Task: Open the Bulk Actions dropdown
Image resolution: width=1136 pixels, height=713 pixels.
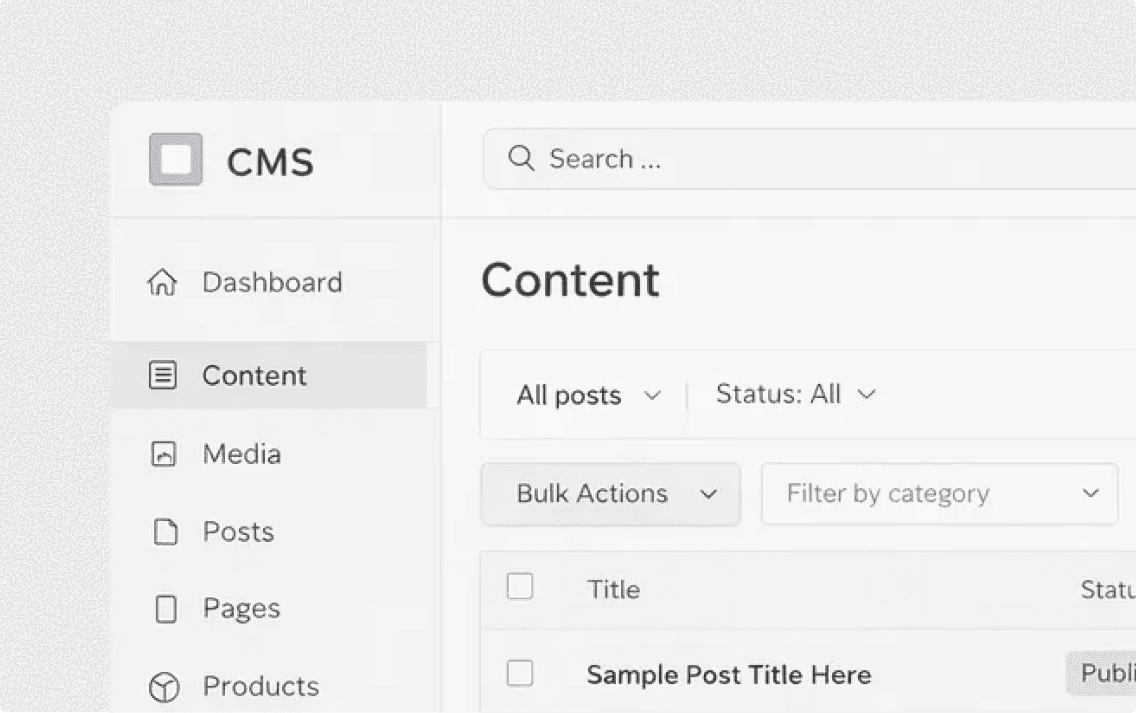Action: 611,494
